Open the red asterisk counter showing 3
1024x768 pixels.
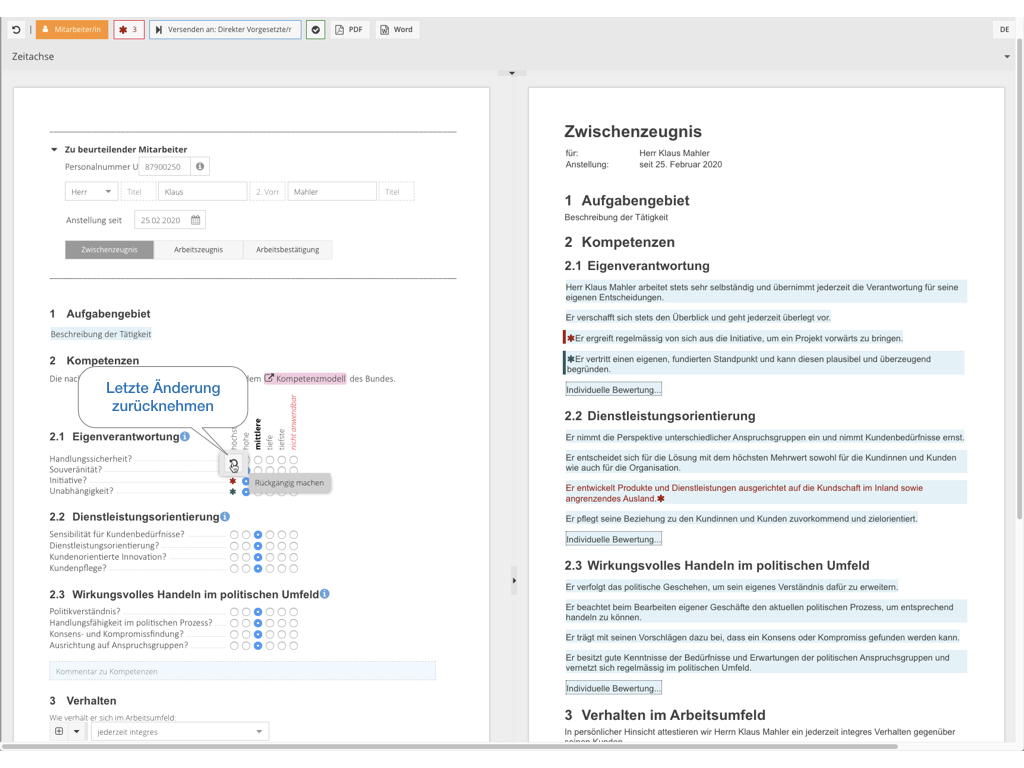(x=129, y=29)
